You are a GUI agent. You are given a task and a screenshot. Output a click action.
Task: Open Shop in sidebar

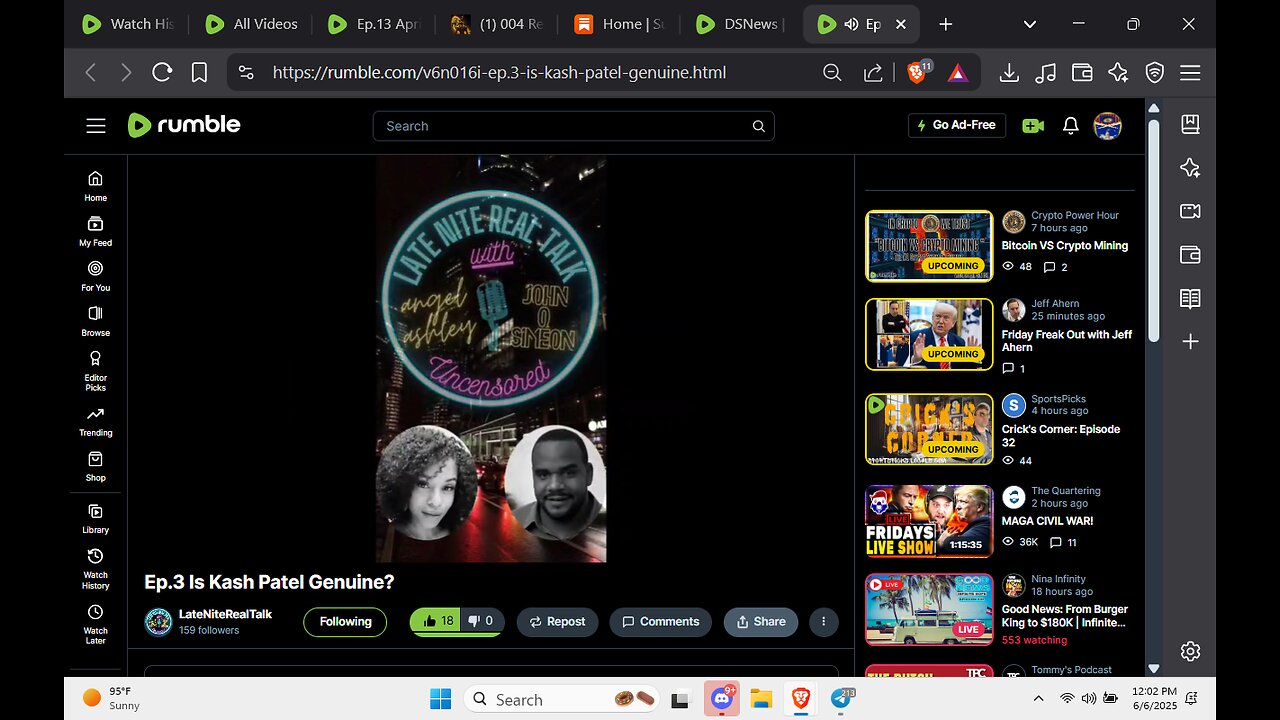click(95, 466)
